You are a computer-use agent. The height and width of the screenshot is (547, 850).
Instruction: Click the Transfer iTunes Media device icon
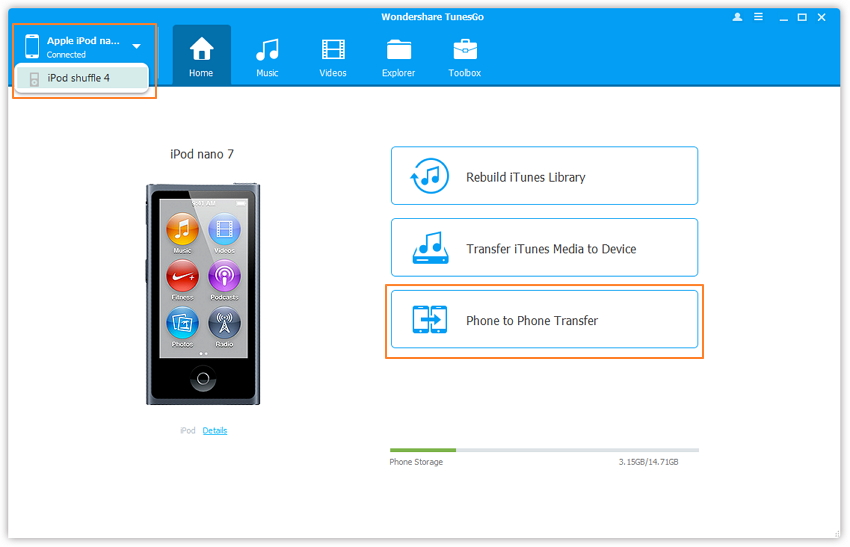pos(430,248)
